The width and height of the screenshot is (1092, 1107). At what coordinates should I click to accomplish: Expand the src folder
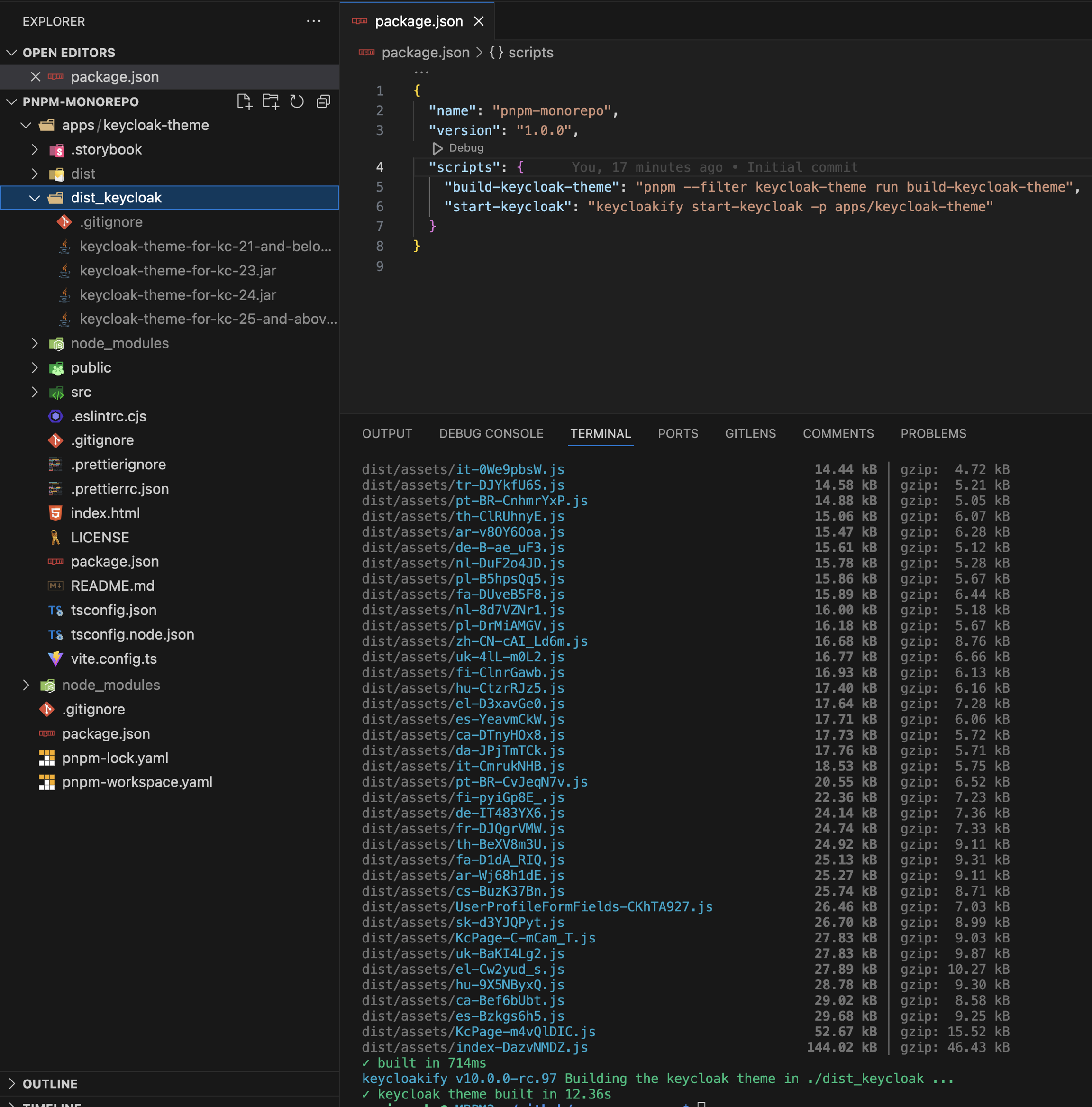pyautogui.click(x=35, y=392)
